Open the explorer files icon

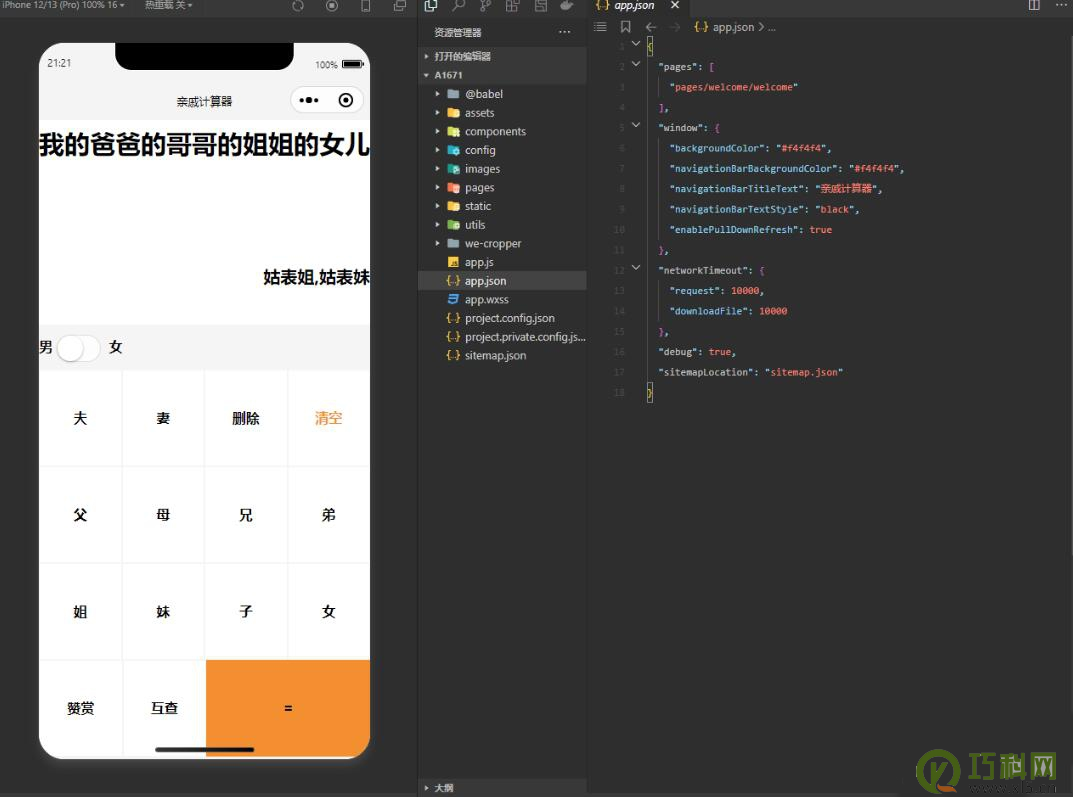point(430,6)
